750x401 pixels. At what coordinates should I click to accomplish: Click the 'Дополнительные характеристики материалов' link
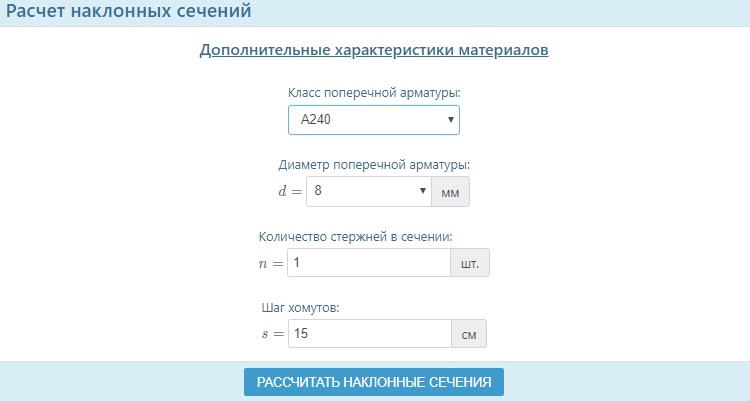tap(374, 50)
